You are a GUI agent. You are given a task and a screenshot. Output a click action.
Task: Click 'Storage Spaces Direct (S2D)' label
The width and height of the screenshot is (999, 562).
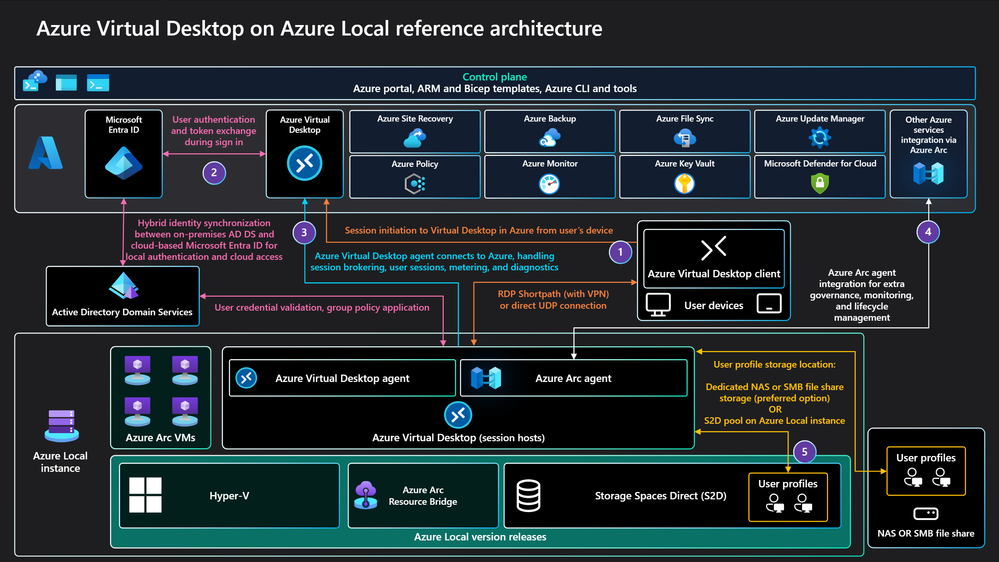pos(661,496)
